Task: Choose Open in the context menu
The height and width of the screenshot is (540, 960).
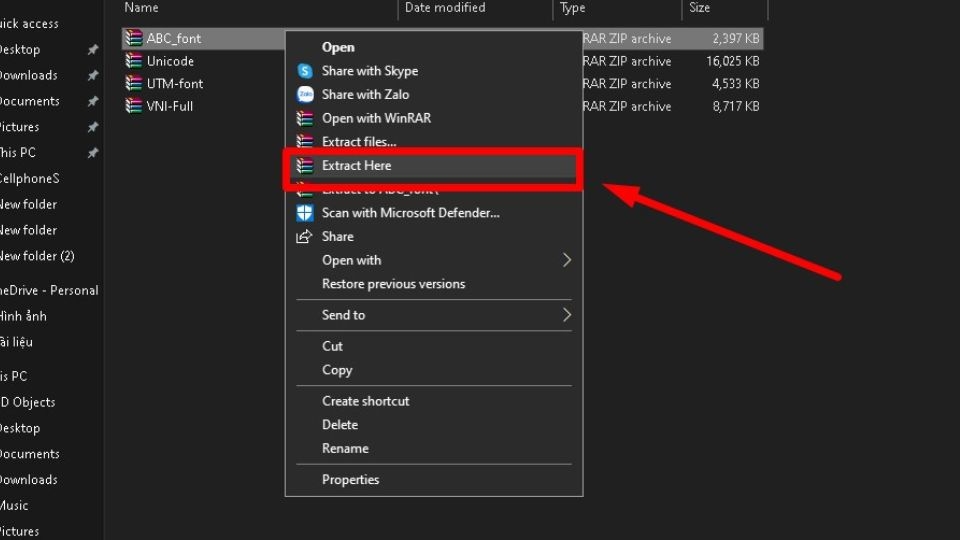Action: [338, 47]
